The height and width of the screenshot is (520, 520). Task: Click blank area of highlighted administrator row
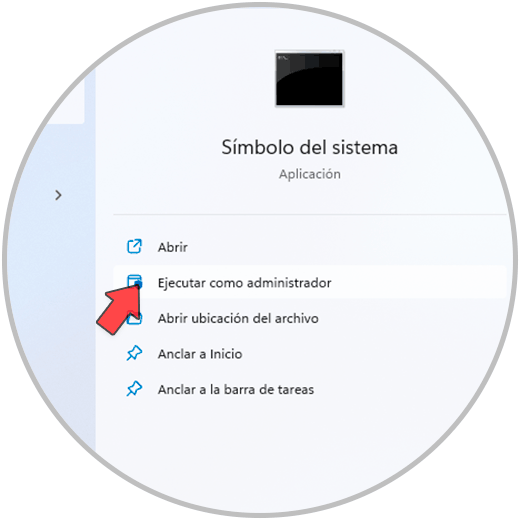(x=417, y=282)
